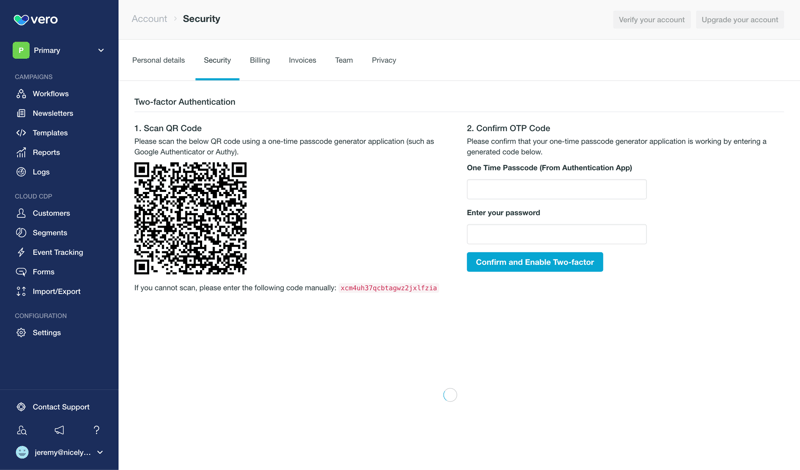Click the Segments pie icon
The height and width of the screenshot is (470, 800).
tap(21, 233)
